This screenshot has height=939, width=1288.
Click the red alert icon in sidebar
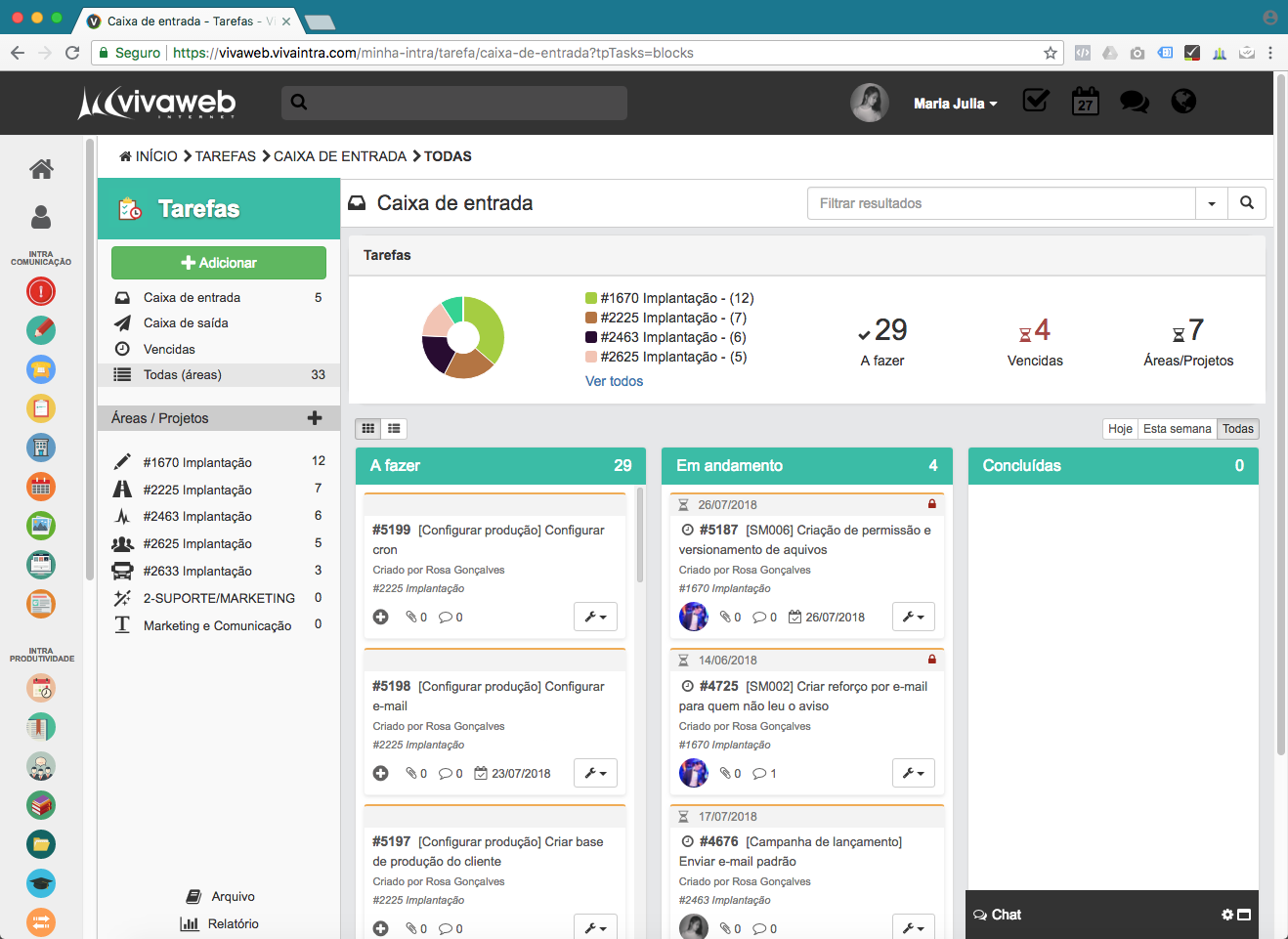(41, 291)
